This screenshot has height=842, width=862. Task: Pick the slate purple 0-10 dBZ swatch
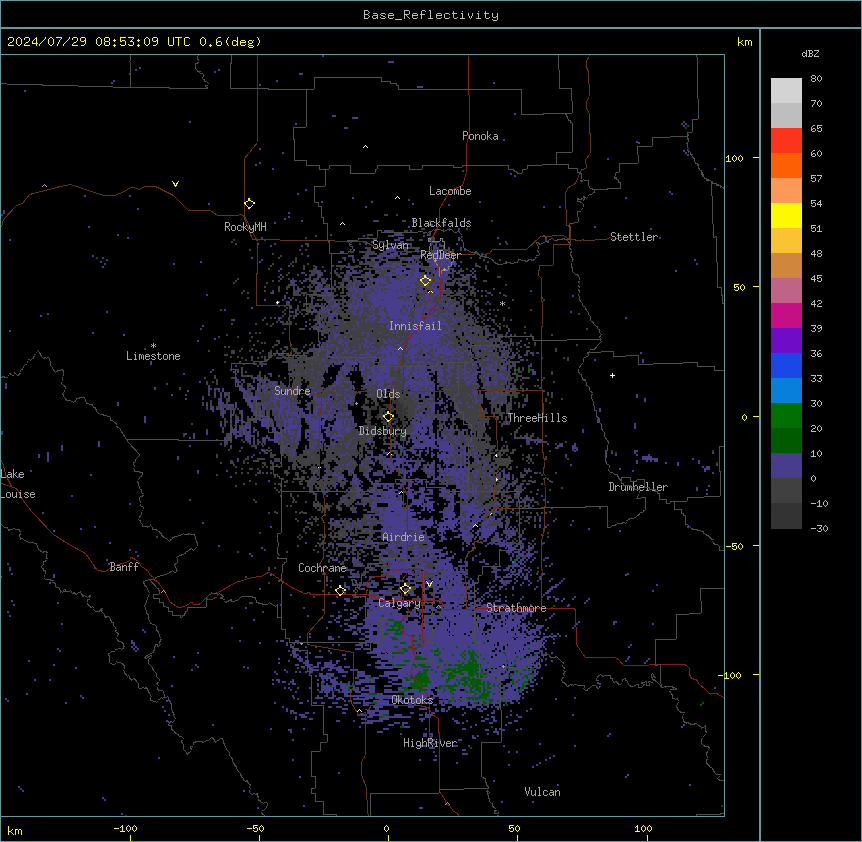click(786, 466)
